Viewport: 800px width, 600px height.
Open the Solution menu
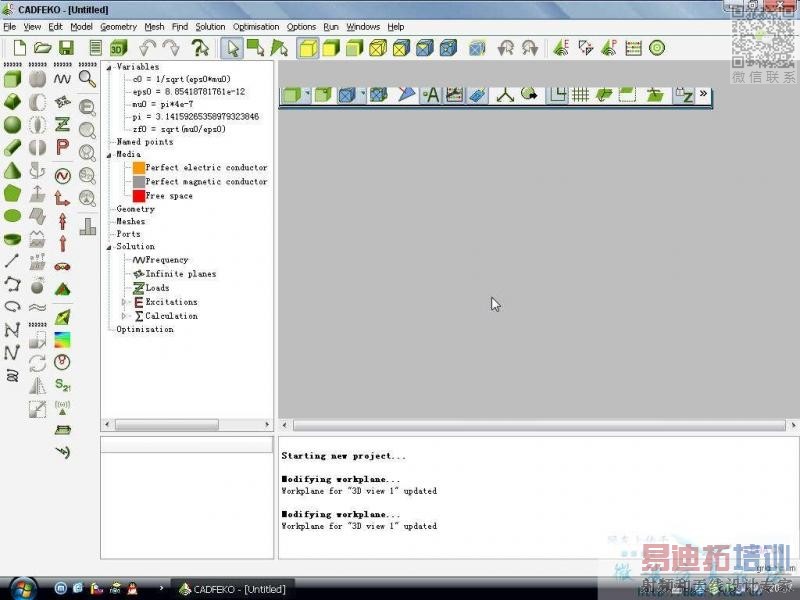tap(210, 27)
